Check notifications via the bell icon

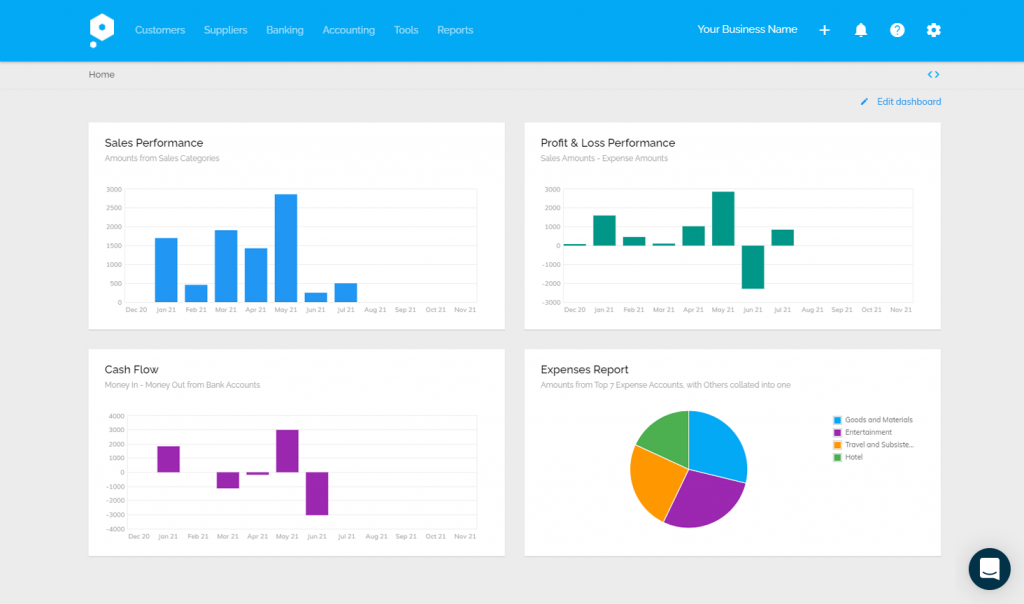coord(861,30)
